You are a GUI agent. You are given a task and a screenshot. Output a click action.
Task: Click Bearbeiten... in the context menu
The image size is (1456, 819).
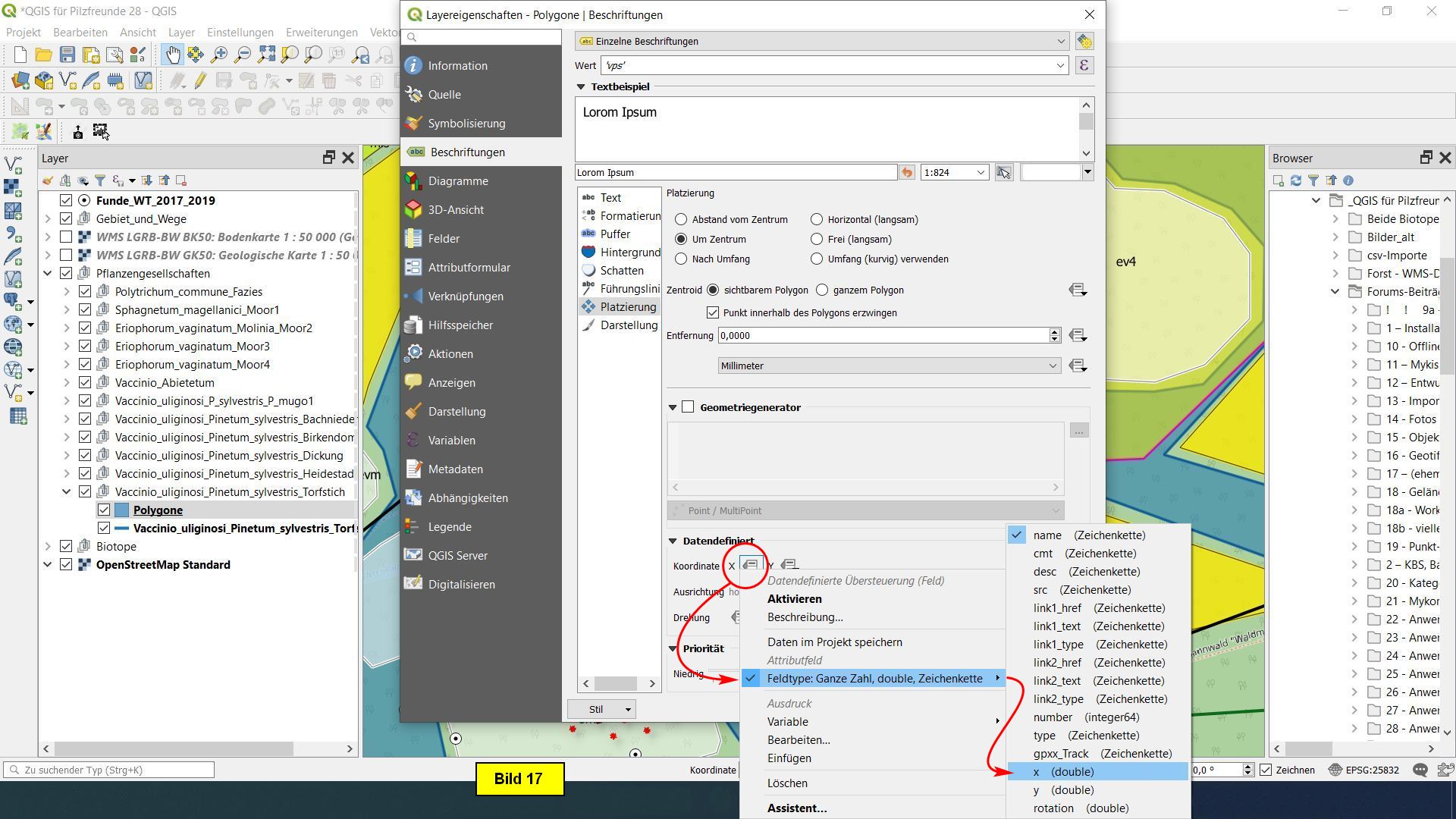[x=799, y=739]
